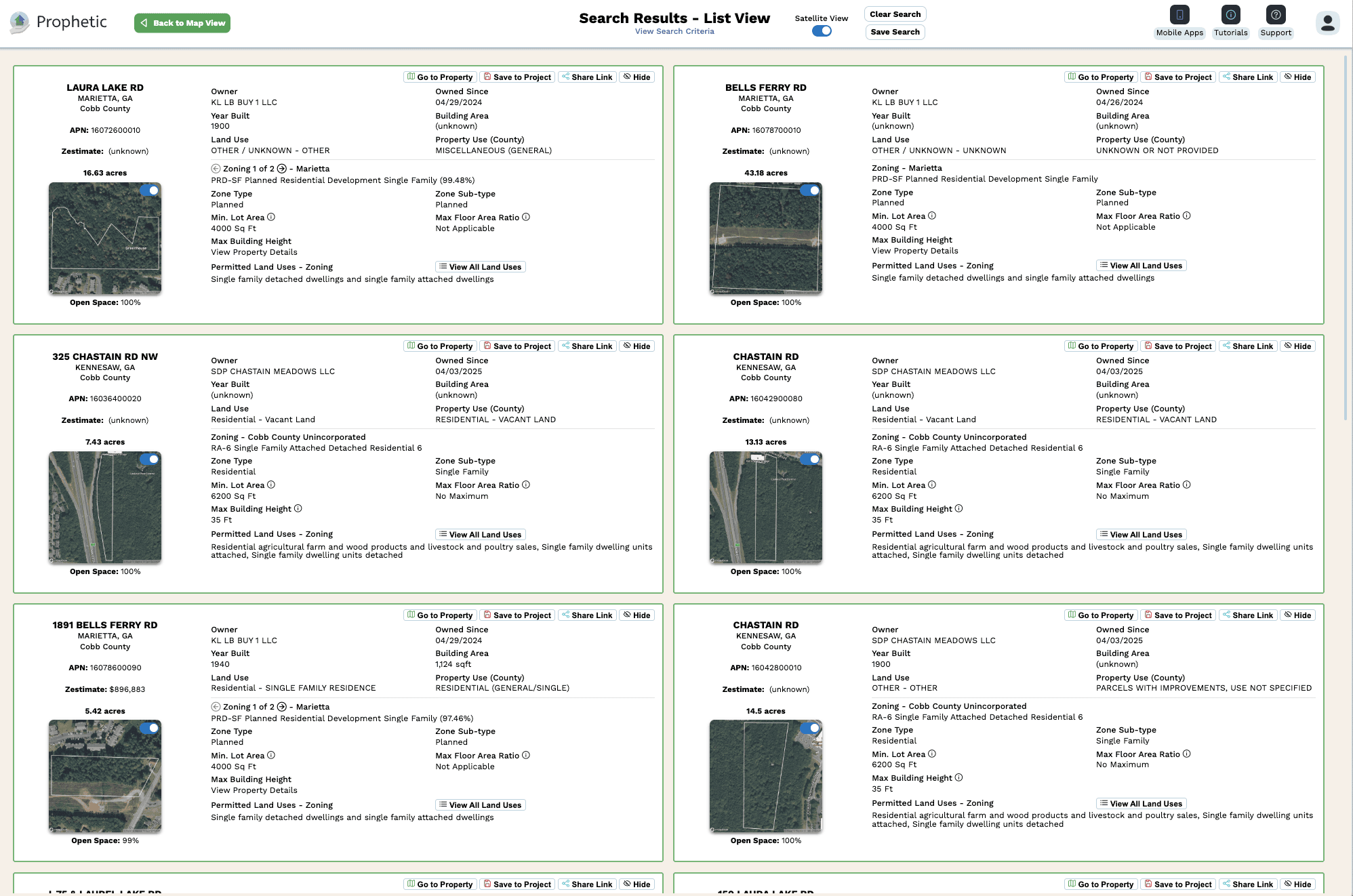The width and height of the screenshot is (1353, 896).
Task: Click the Prophetic logo icon
Action: coord(20,22)
